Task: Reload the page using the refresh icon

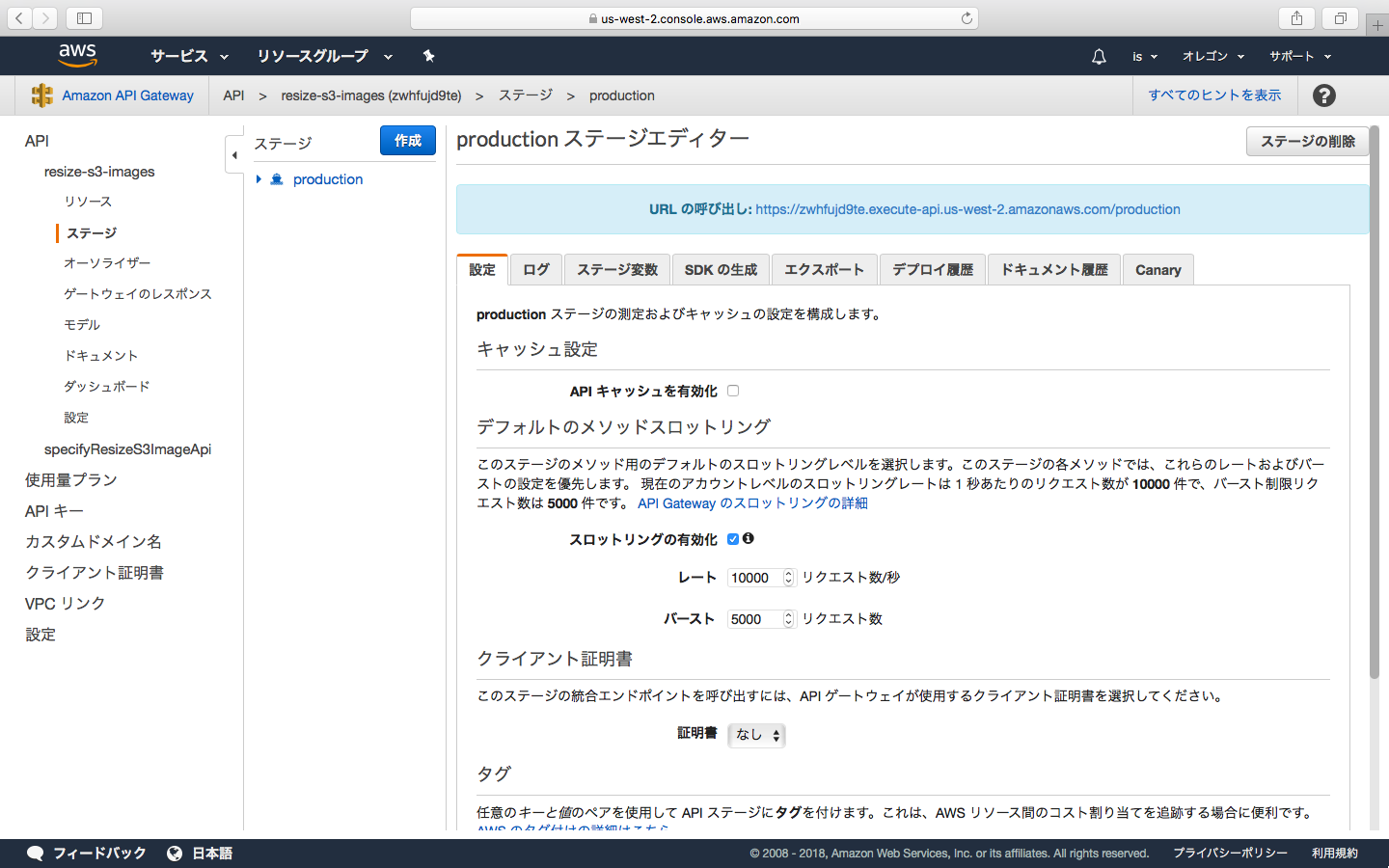Action: (967, 18)
